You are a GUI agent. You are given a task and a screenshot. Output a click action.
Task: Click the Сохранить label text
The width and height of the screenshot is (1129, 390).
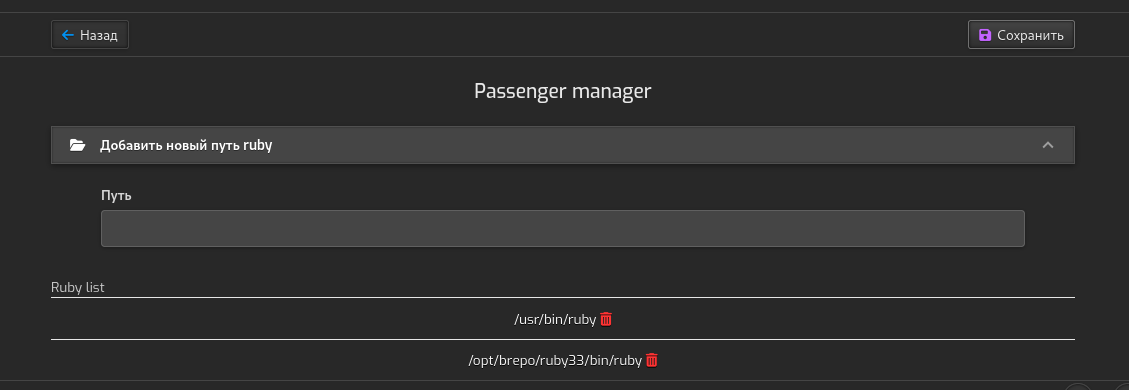click(x=1030, y=35)
